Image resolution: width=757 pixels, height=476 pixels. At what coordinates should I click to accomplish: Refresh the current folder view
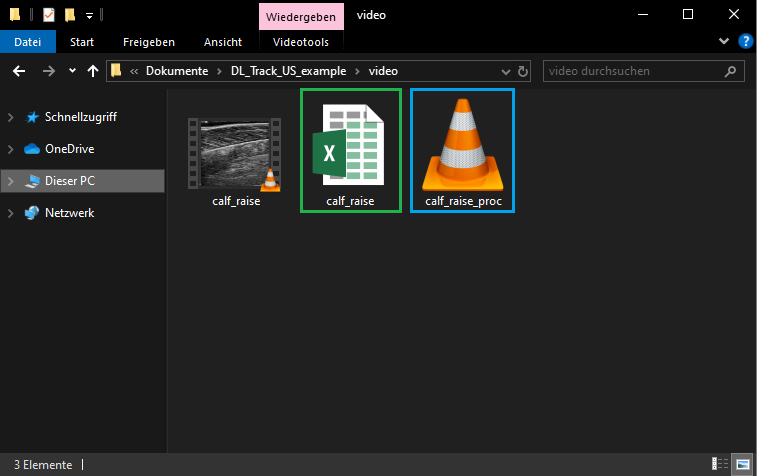522,71
